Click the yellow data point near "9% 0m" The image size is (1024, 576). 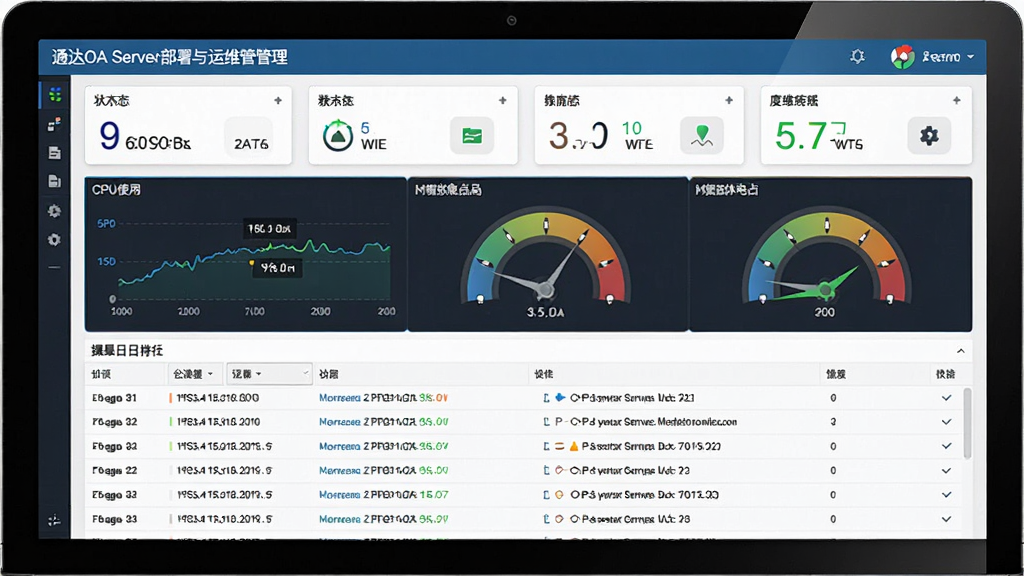(x=252, y=263)
